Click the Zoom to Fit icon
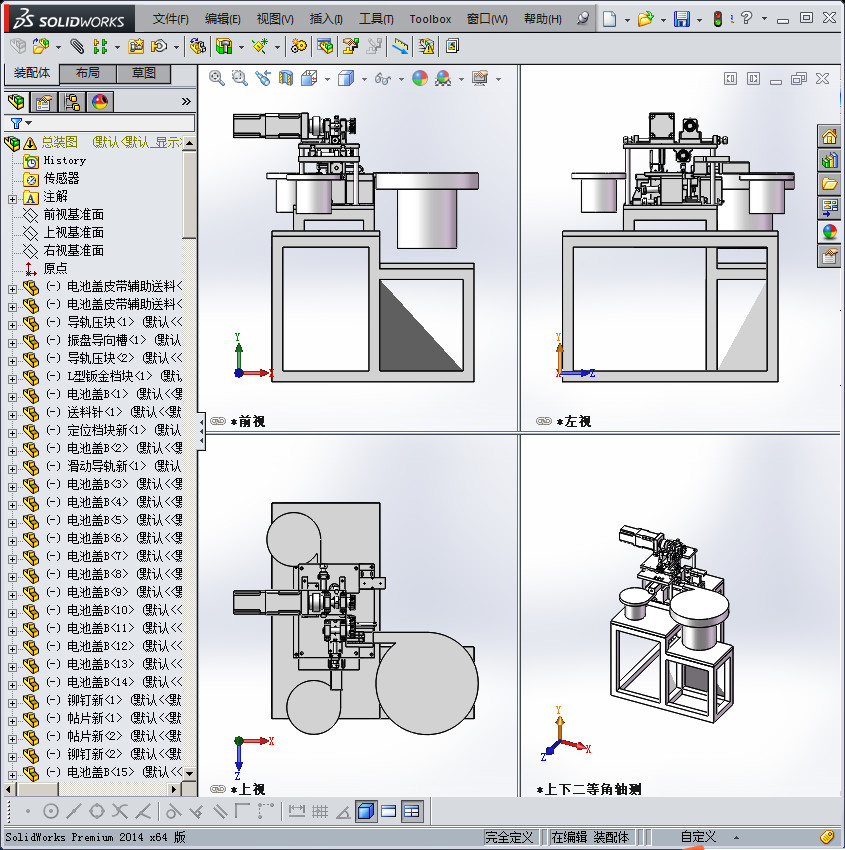845x850 pixels. coord(217,79)
